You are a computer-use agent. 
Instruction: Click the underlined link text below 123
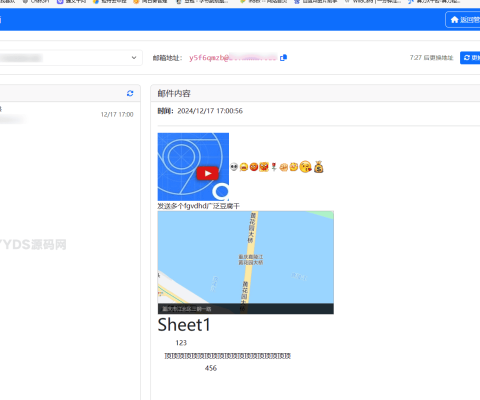tap(228, 356)
